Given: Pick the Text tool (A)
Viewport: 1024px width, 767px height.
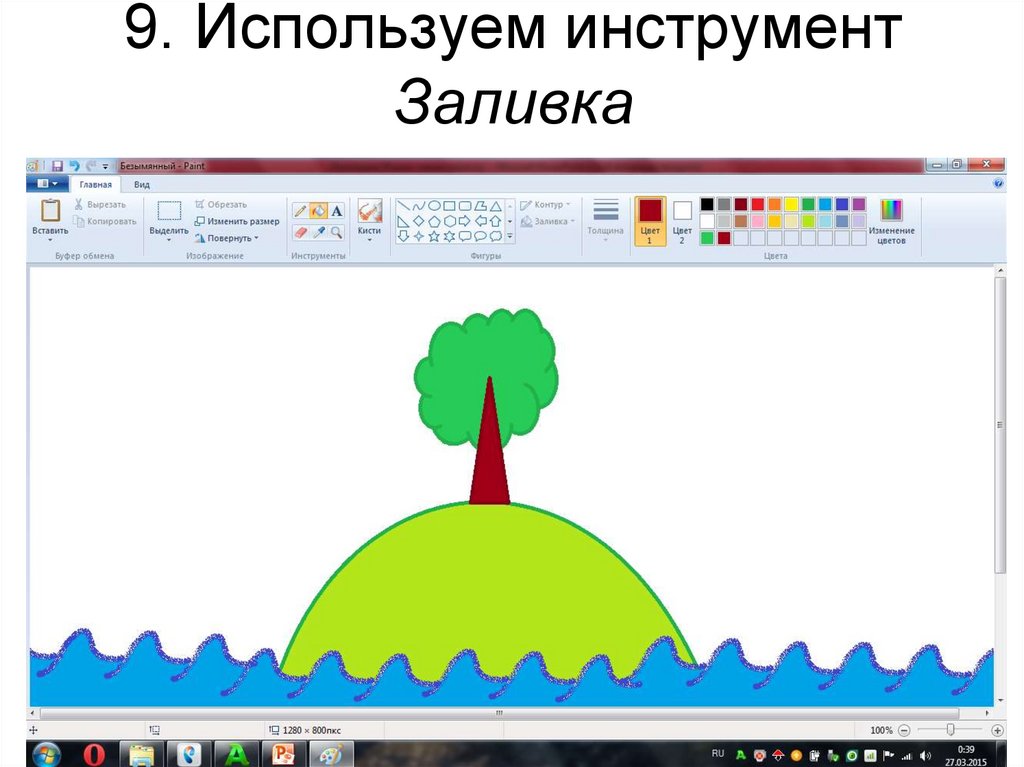Looking at the screenshot, I should tap(335, 211).
